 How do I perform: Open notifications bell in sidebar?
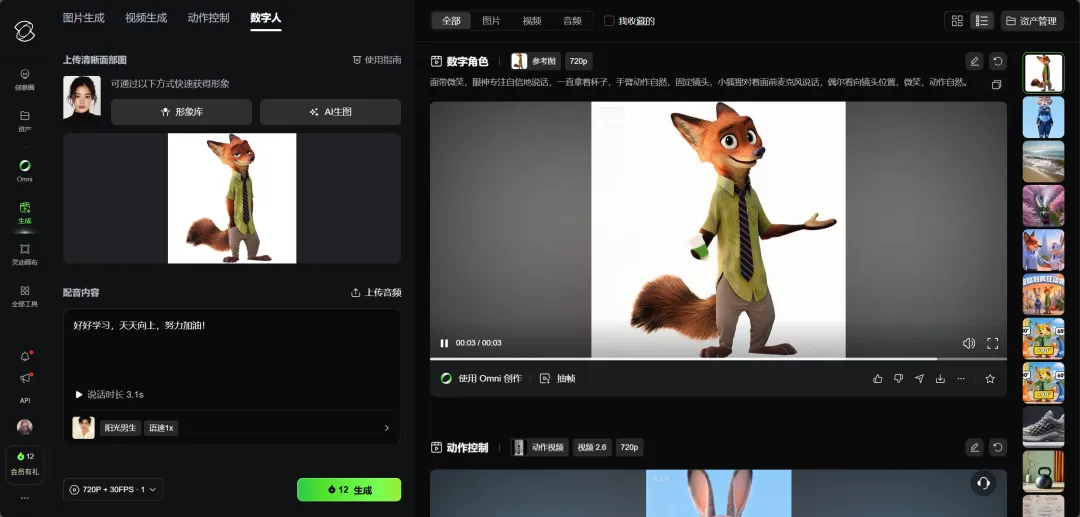tap(25, 356)
